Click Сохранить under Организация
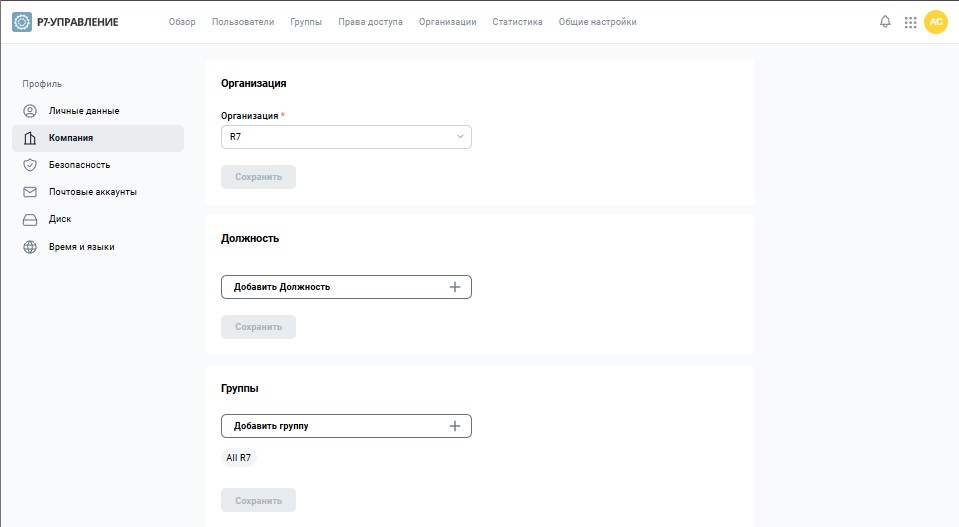959x527 pixels. tap(258, 177)
